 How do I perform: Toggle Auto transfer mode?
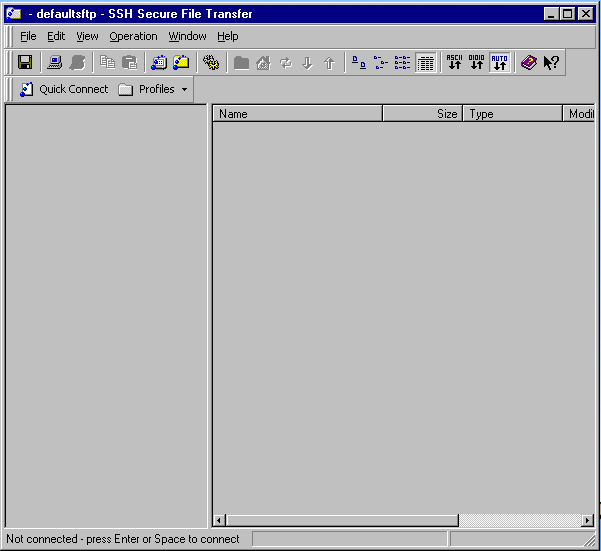coord(499,62)
